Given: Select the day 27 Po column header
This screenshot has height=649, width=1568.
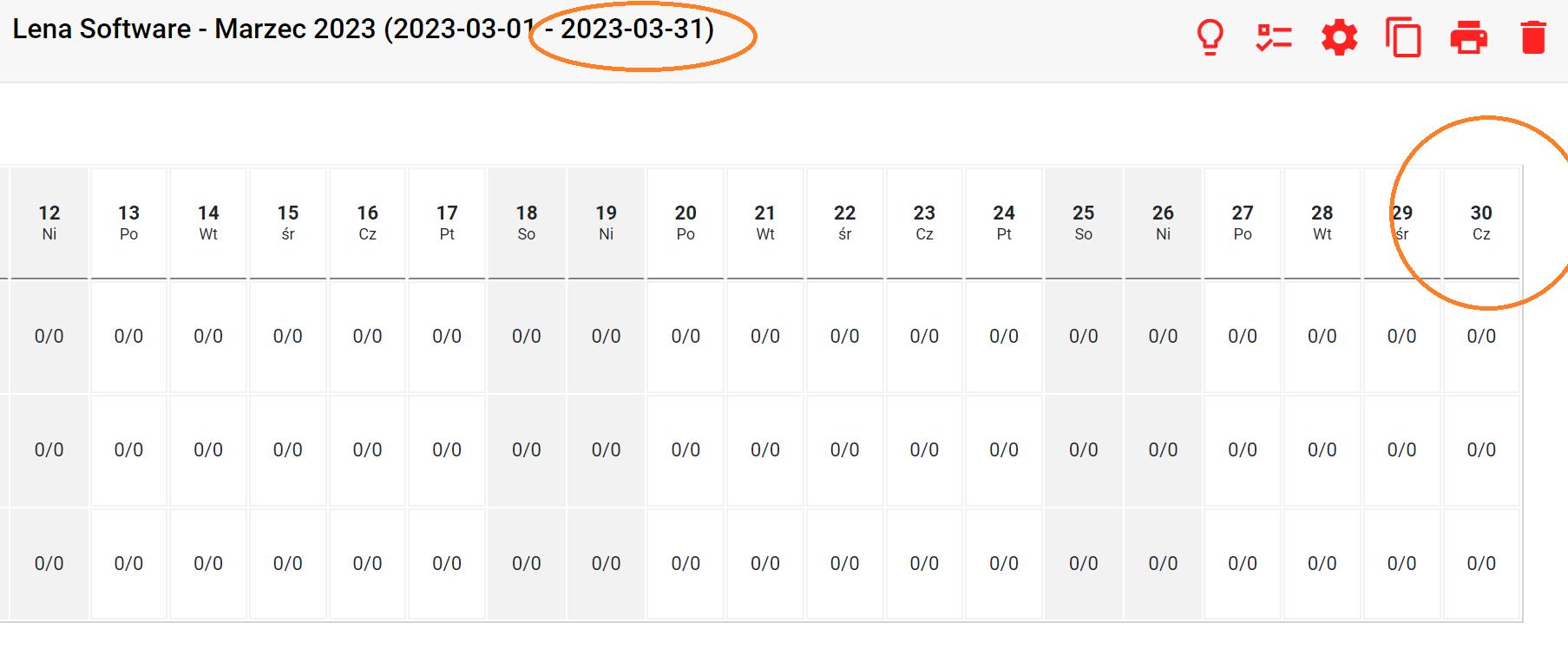Looking at the screenshot, I should tap(1243, 222).
